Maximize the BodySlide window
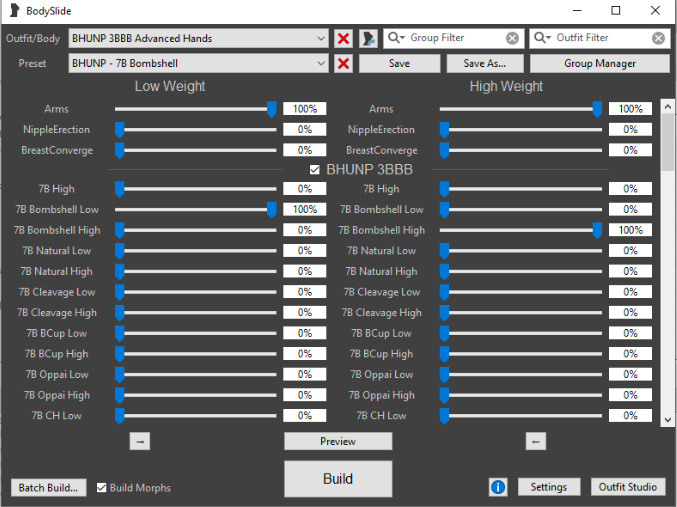 pos(616,10)
